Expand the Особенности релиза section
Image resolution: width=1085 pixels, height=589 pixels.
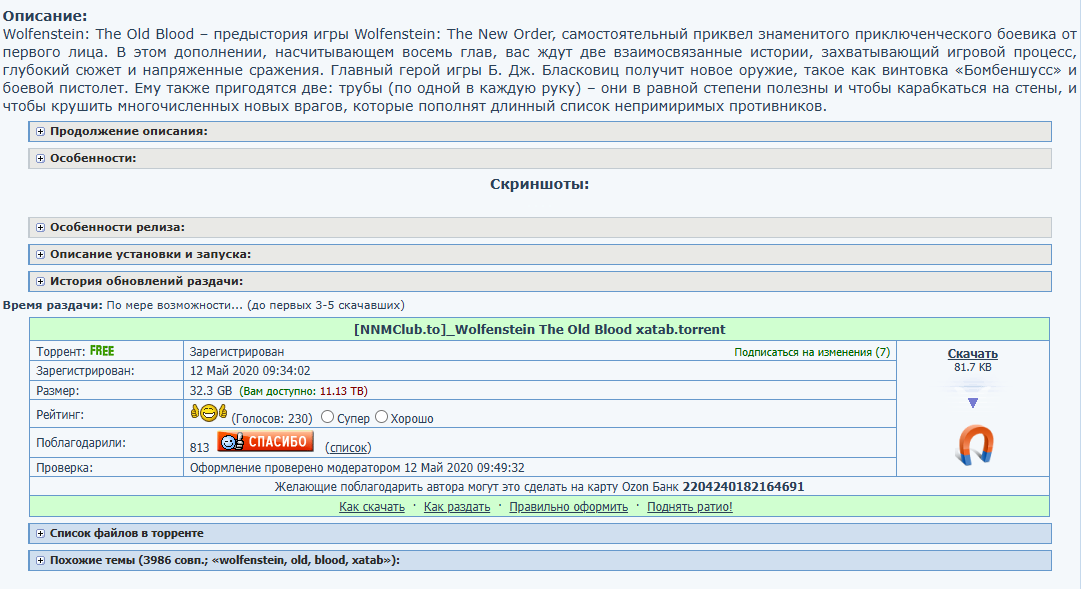(540, 228)
